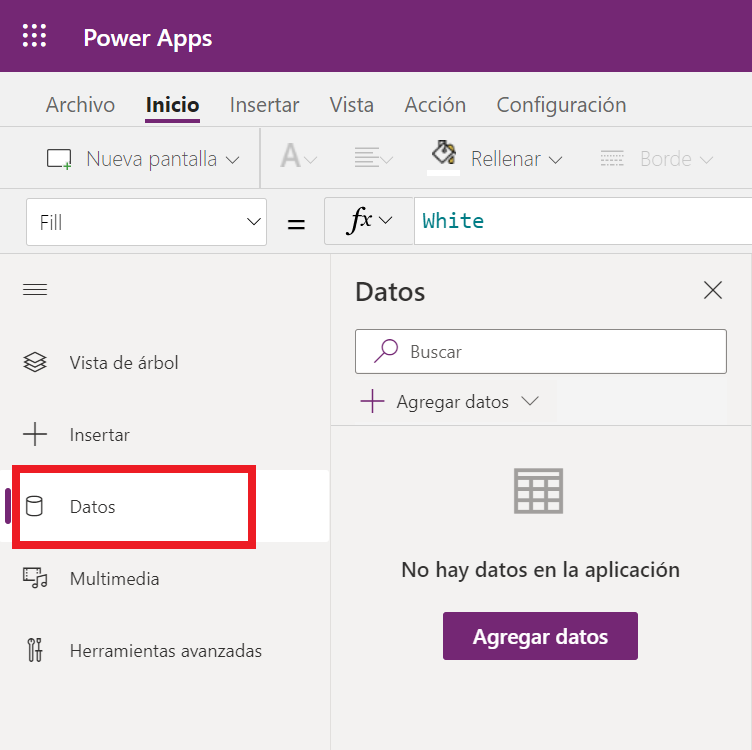Screen dimensions: 752x750
Task: Click the color bar under Rellenar icon
Action: pyautogui.click(x=443, y=173)
